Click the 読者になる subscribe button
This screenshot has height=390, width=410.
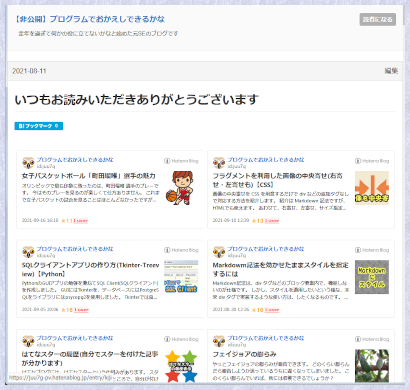(x=378, y=19)
